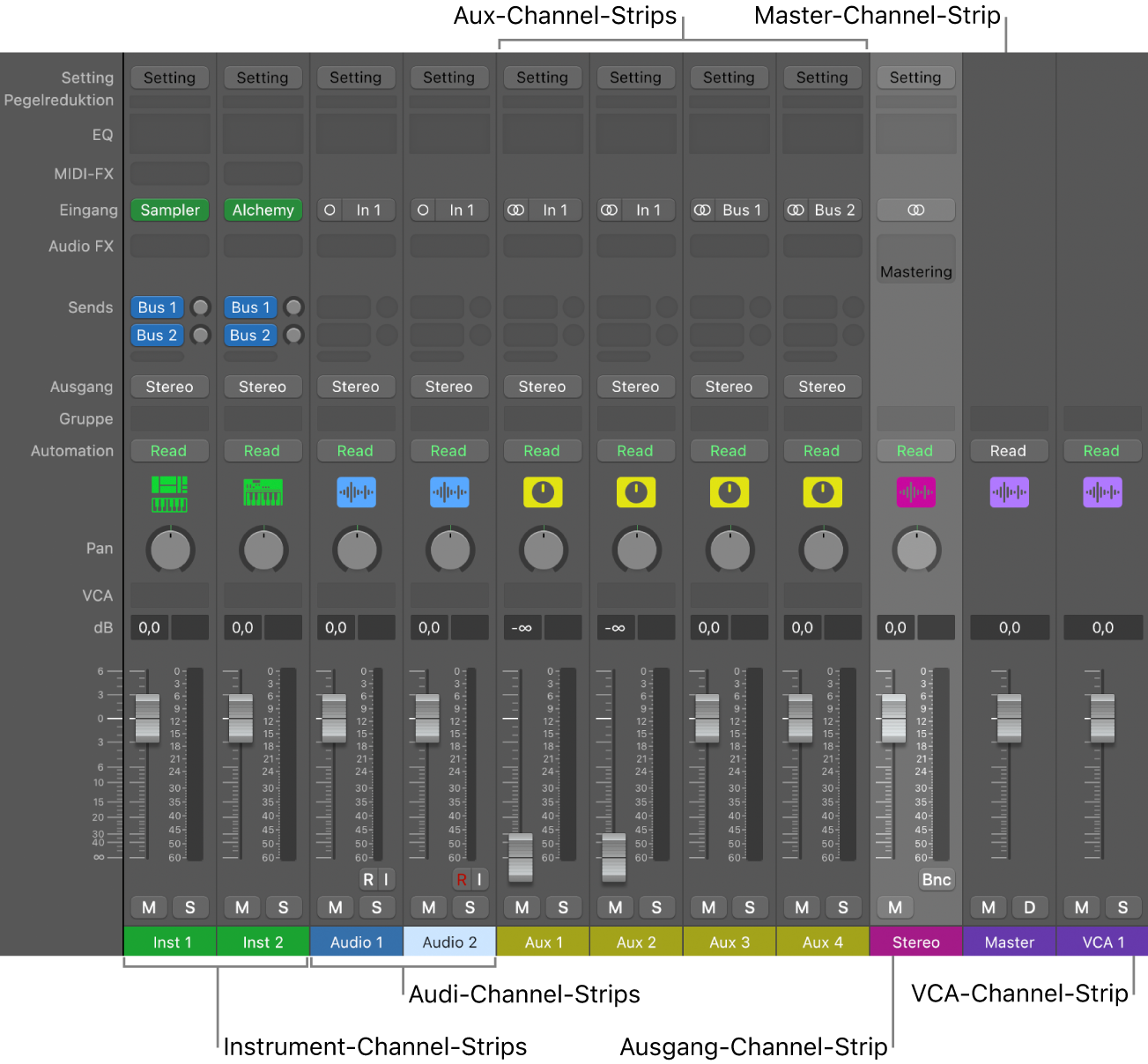Toggle the Aux 1 stereo format icon
The image size is (1148, 1064).
(x=516, y=211)
